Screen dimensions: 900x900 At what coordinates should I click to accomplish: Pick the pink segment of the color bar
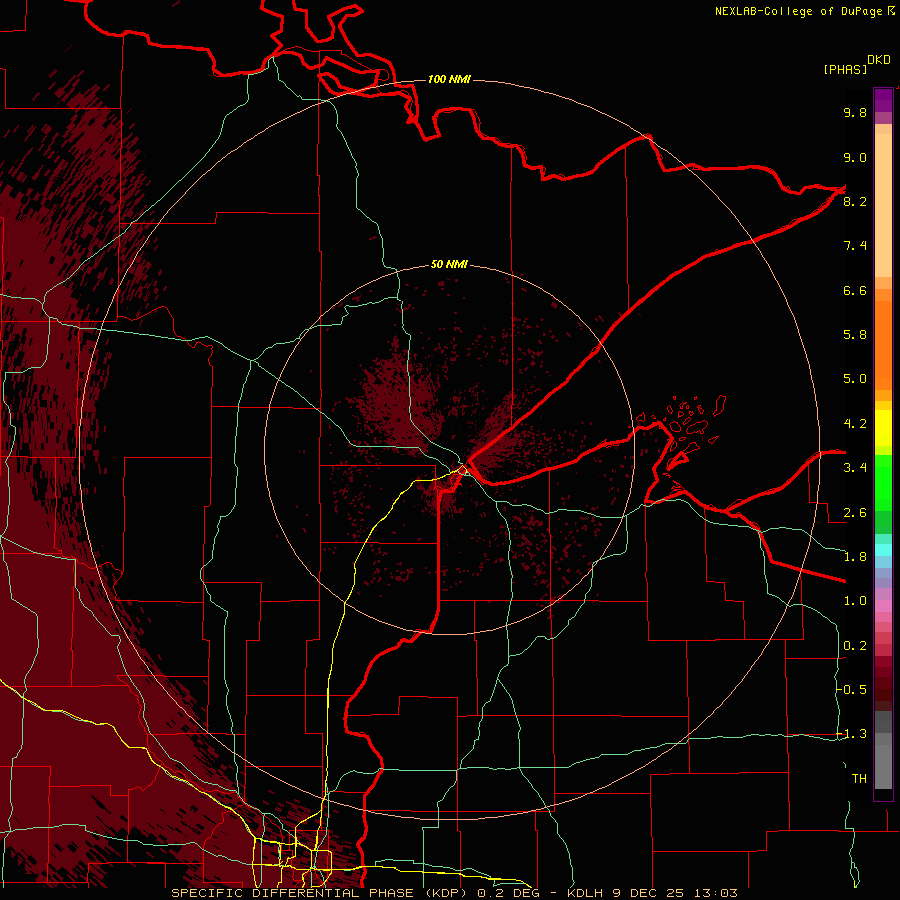tap(883, 606)
